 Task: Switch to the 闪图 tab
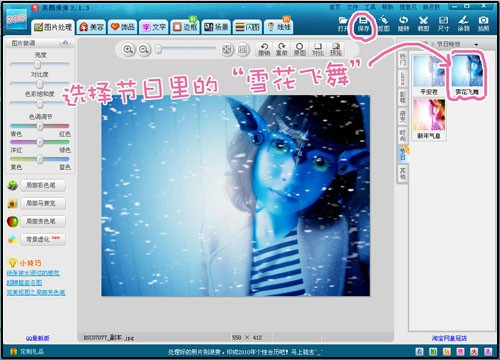click(x=247, y=27)
